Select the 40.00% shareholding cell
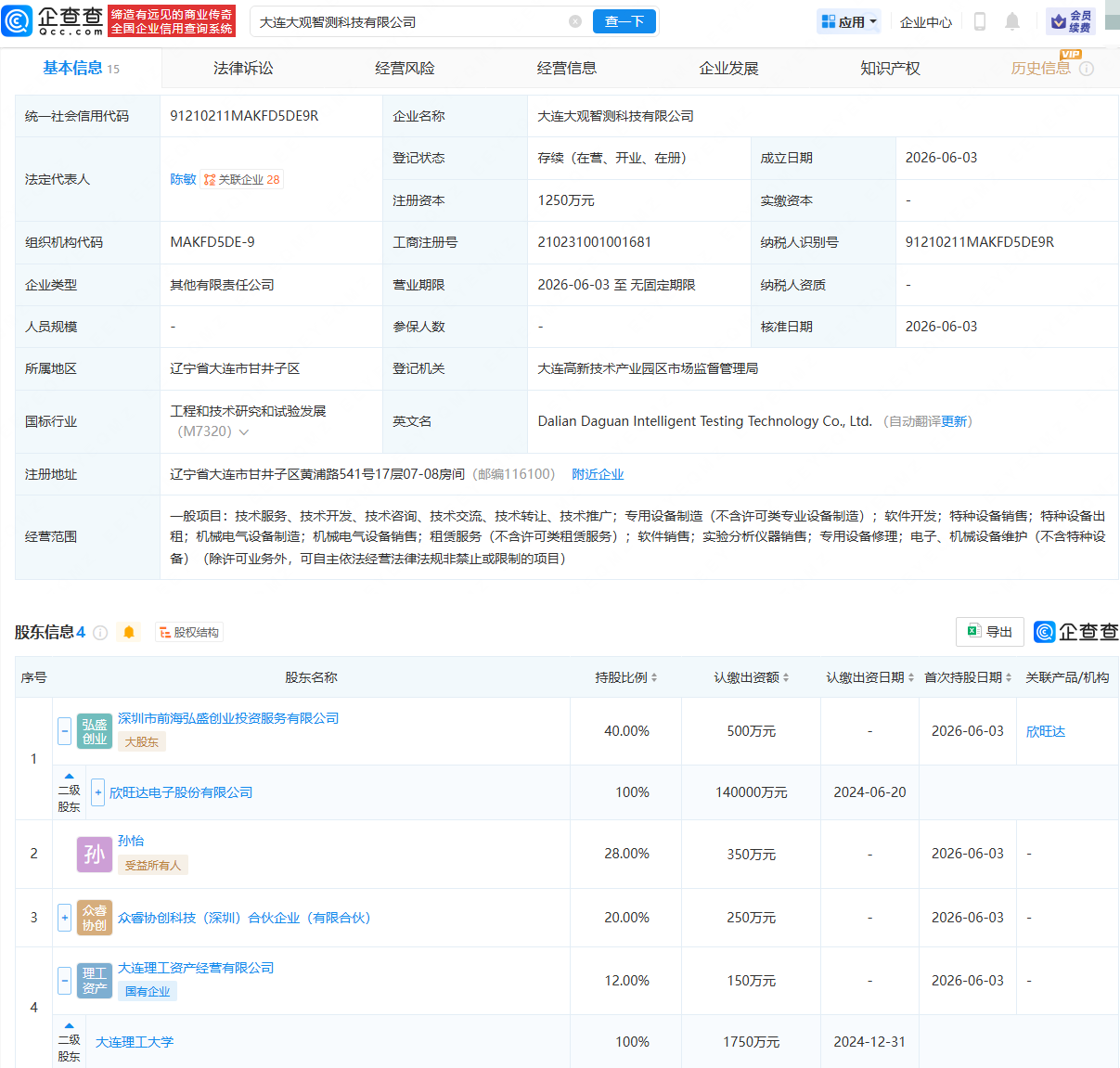The image size is (1120, 1068). (626, 731)
